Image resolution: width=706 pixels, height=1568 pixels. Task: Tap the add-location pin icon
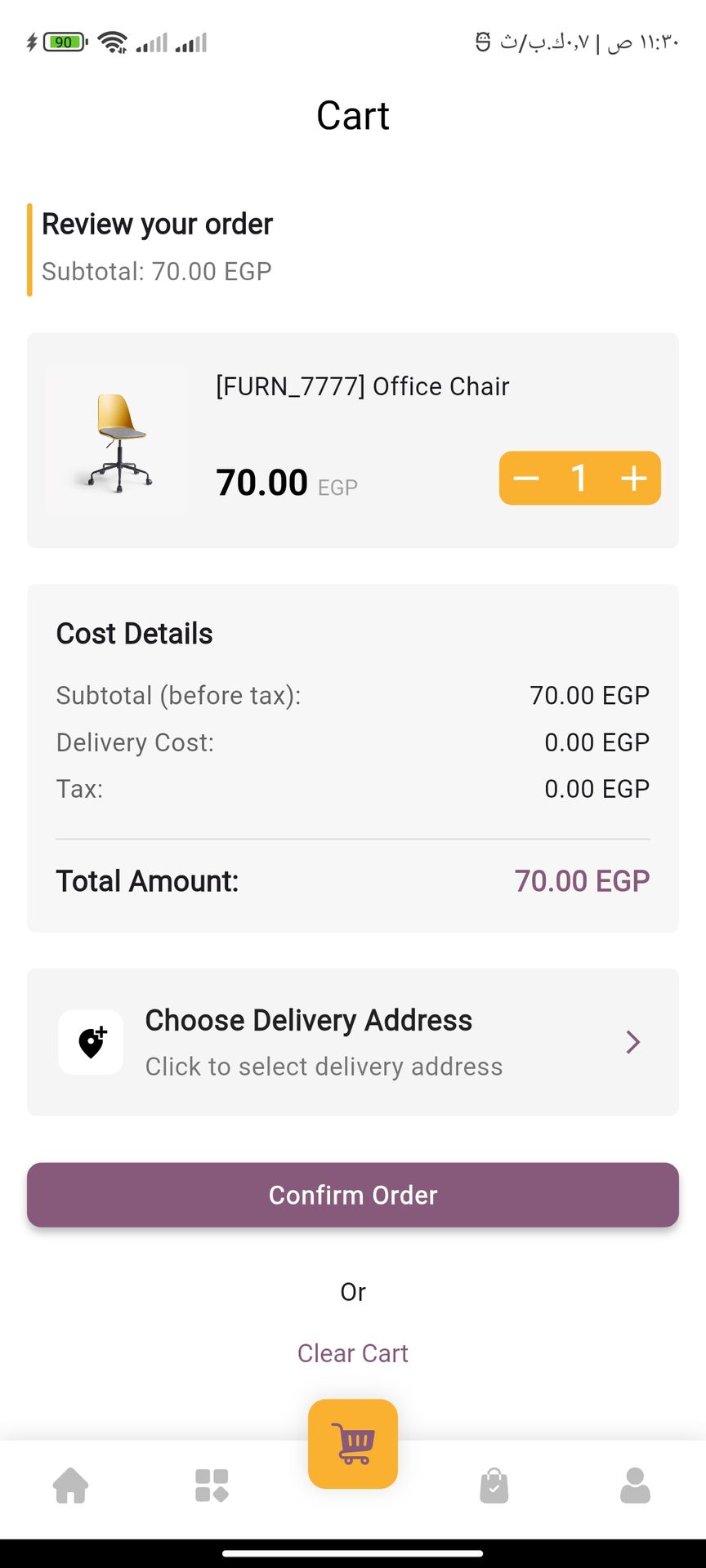click(x=91, y=1042)
